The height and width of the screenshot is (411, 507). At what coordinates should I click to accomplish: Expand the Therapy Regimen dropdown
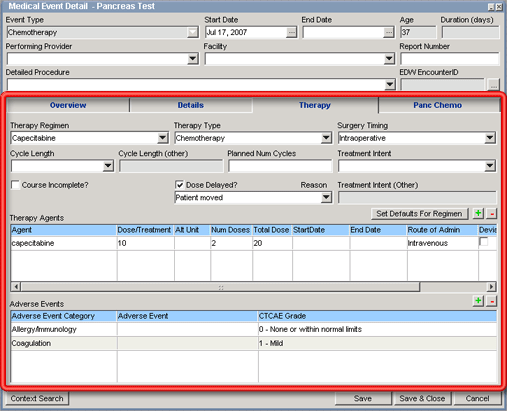(162, 138)
